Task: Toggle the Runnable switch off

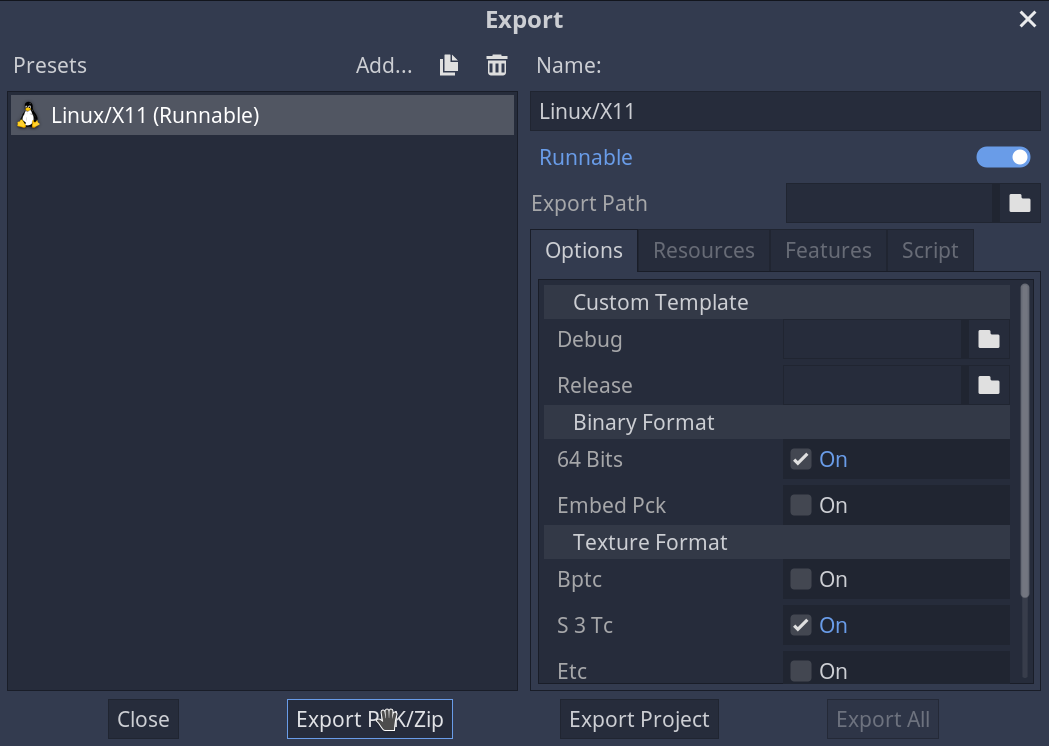Action: (x=1003, y=157)
